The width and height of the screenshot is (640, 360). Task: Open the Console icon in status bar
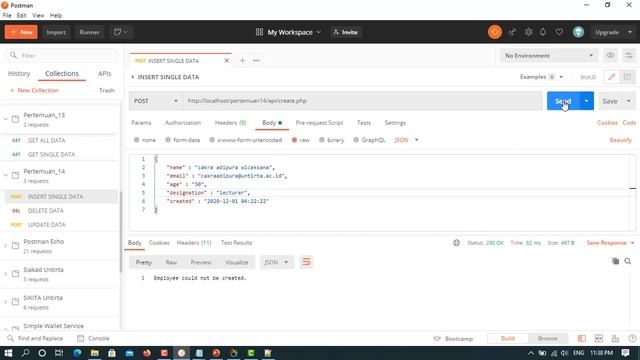(80, 338)
